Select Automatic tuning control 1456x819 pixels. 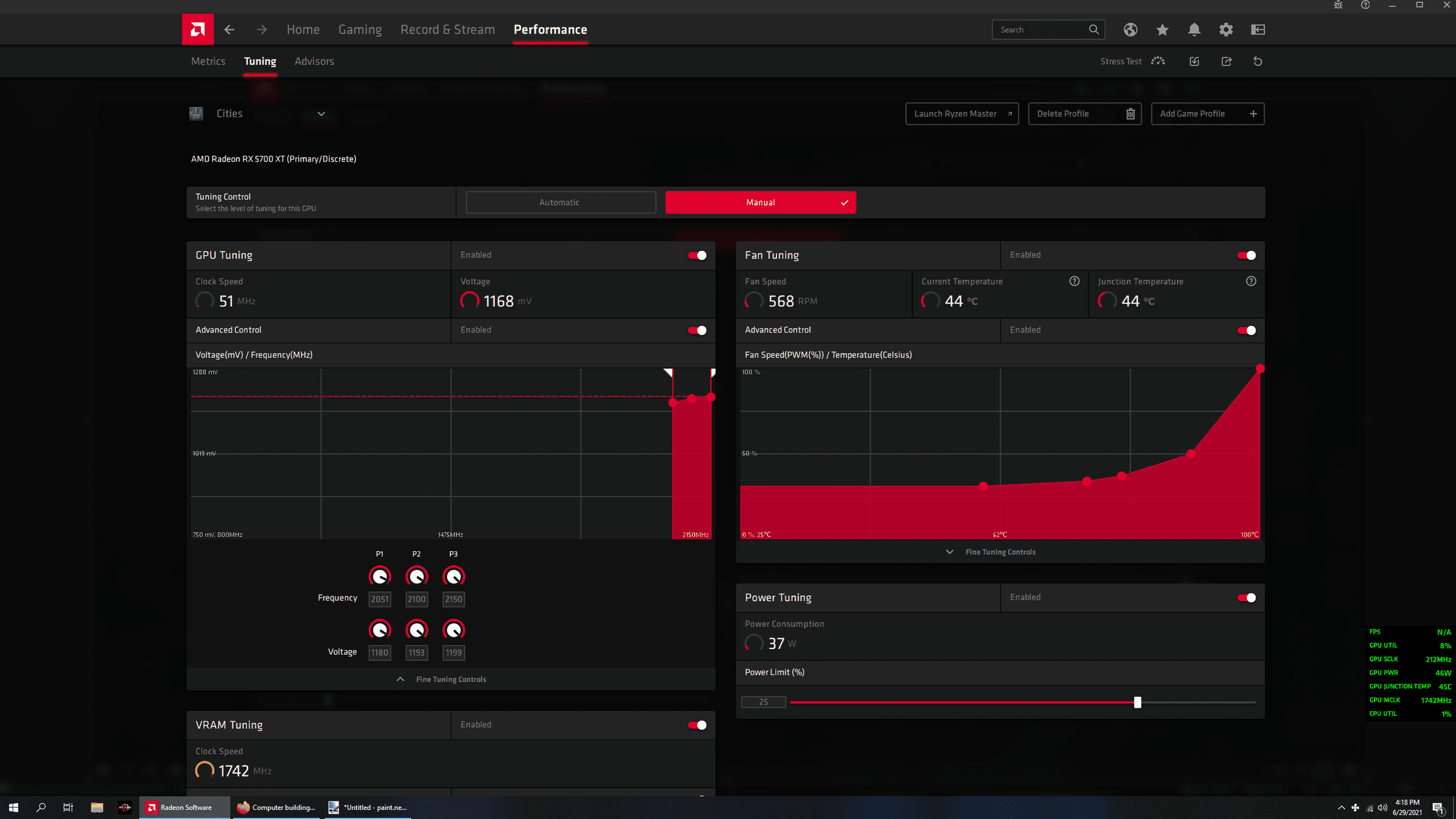click(561, 203)
